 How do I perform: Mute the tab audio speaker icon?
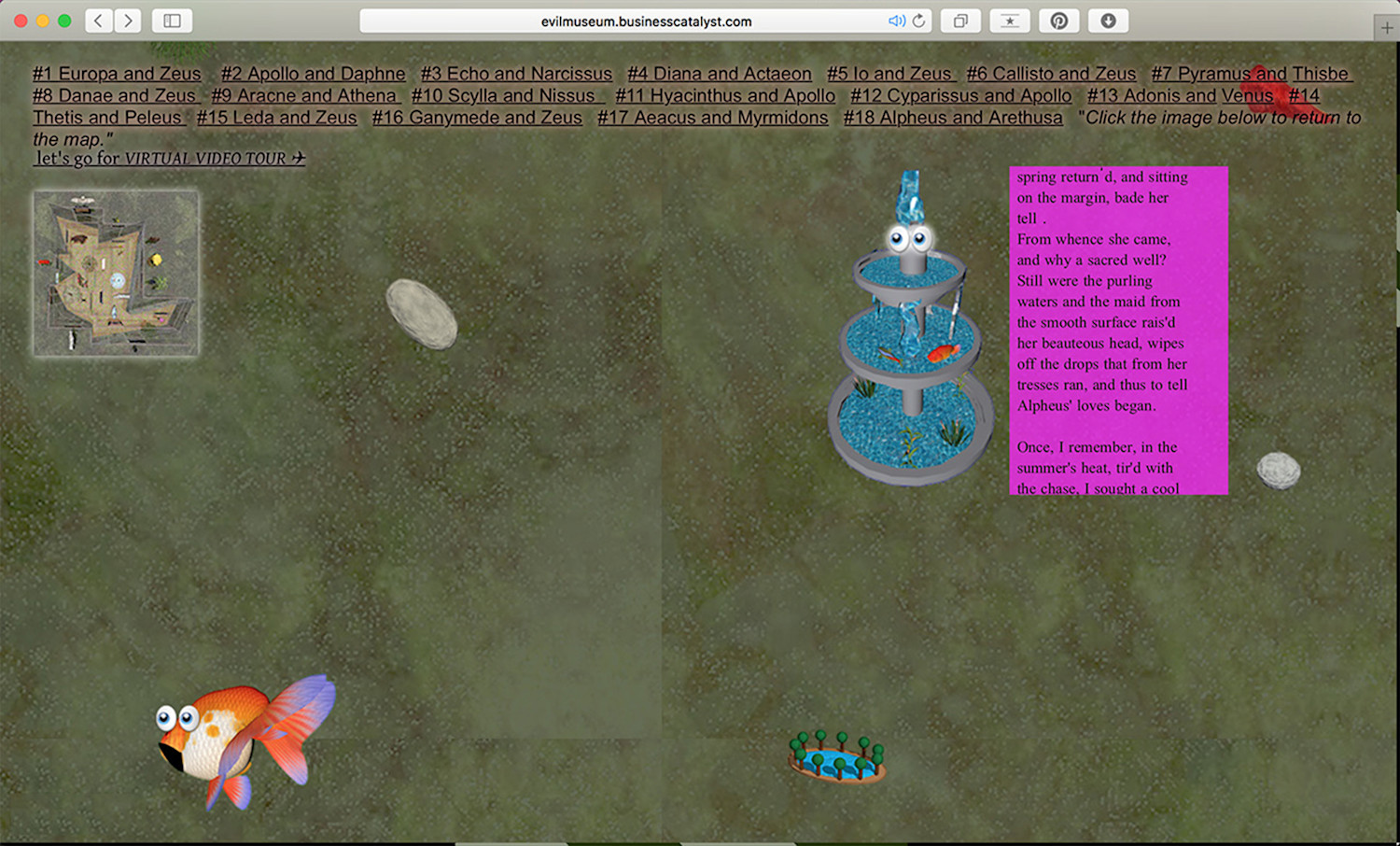896,21
